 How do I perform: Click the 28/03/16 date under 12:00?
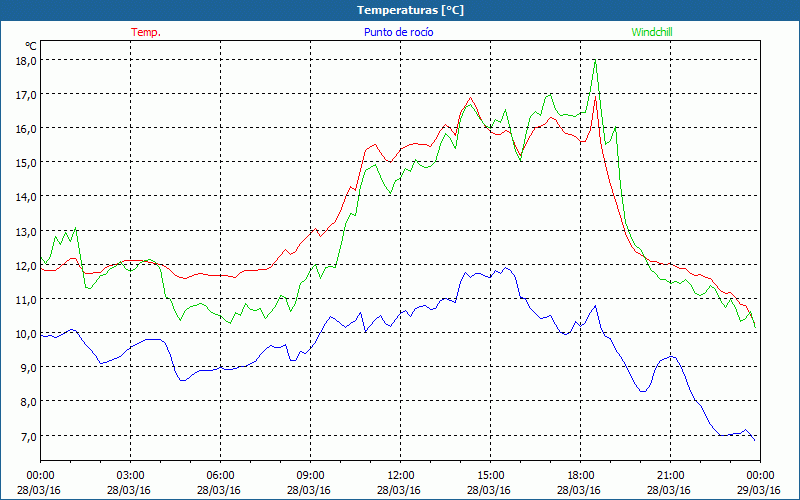point(399,490)
